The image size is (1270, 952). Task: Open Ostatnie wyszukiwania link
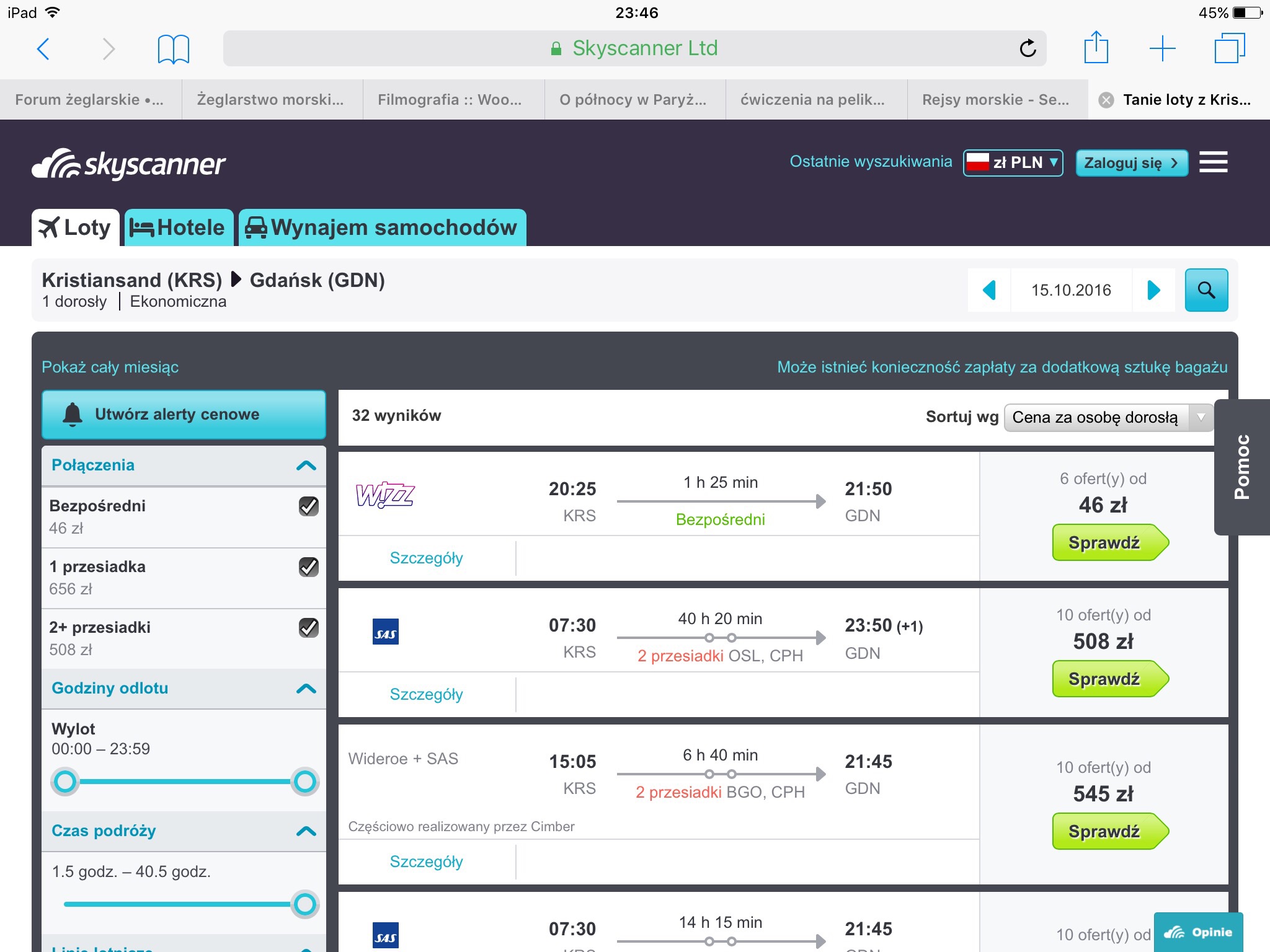coord(871,162)
